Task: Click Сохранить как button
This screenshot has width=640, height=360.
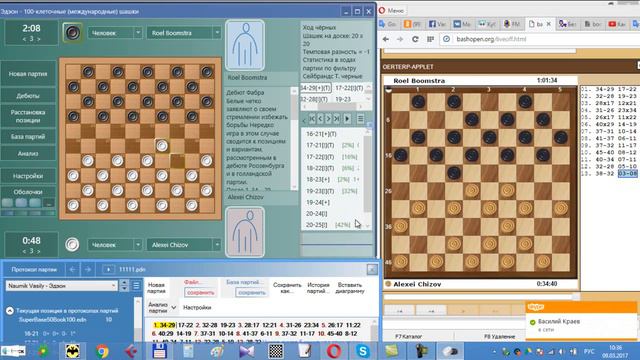Action: pyautogui.click(x=287, y=288)
